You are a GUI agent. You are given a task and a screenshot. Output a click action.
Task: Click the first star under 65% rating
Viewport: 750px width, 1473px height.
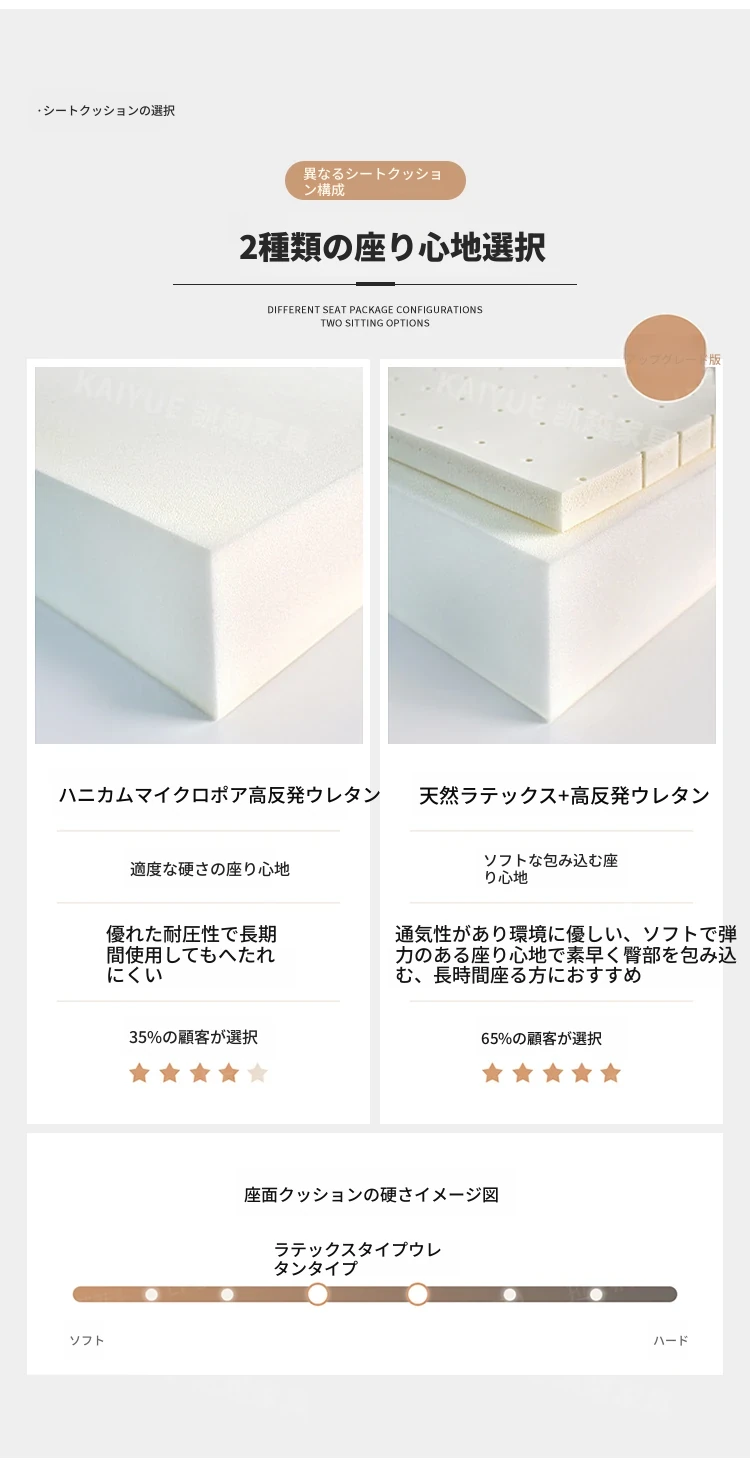coord(492,1073)
